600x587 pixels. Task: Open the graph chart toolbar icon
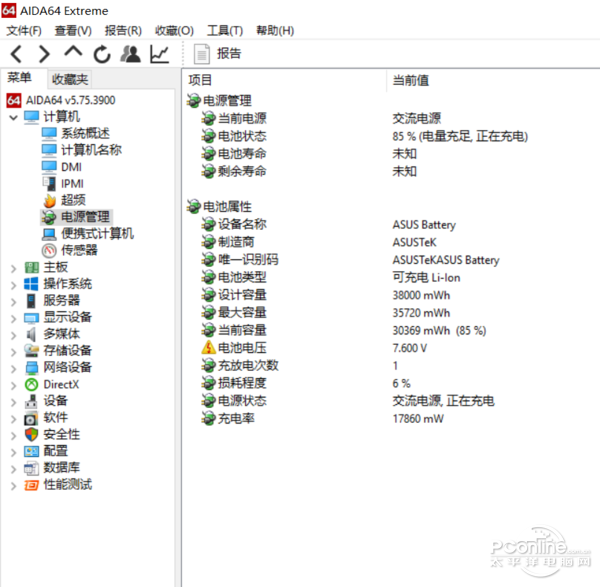click(160, 54)
